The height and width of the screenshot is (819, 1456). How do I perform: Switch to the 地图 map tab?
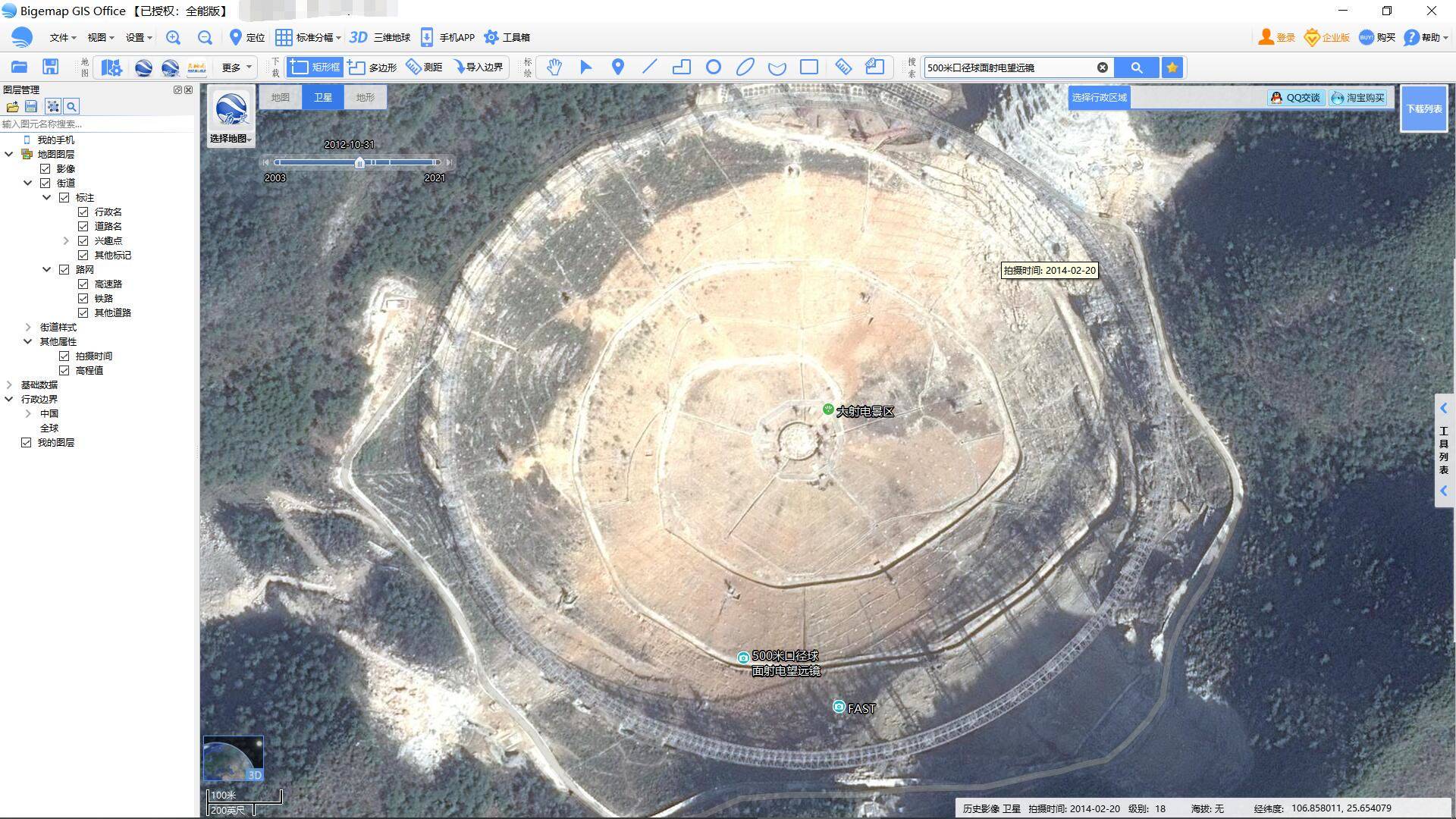(x=281, y=97)
